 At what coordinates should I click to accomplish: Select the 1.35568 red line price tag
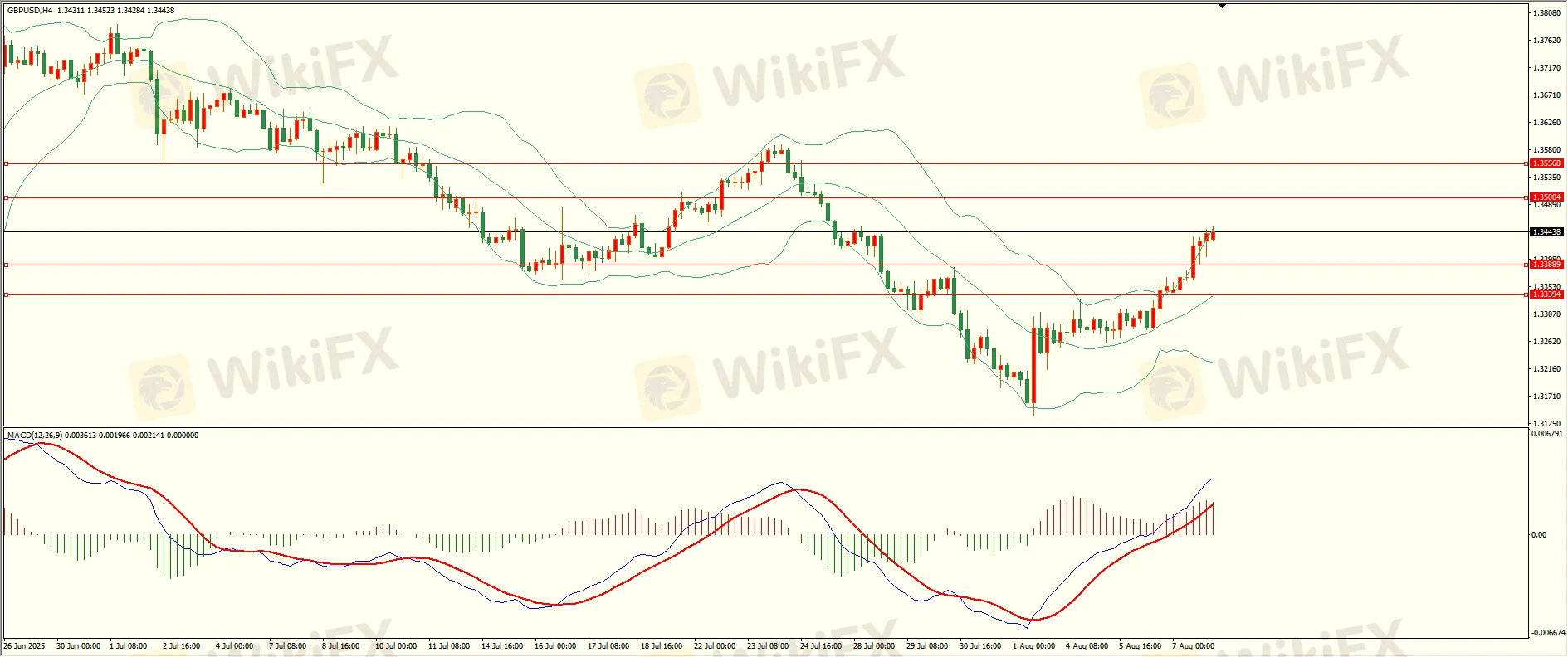[x=1546, y=163]
